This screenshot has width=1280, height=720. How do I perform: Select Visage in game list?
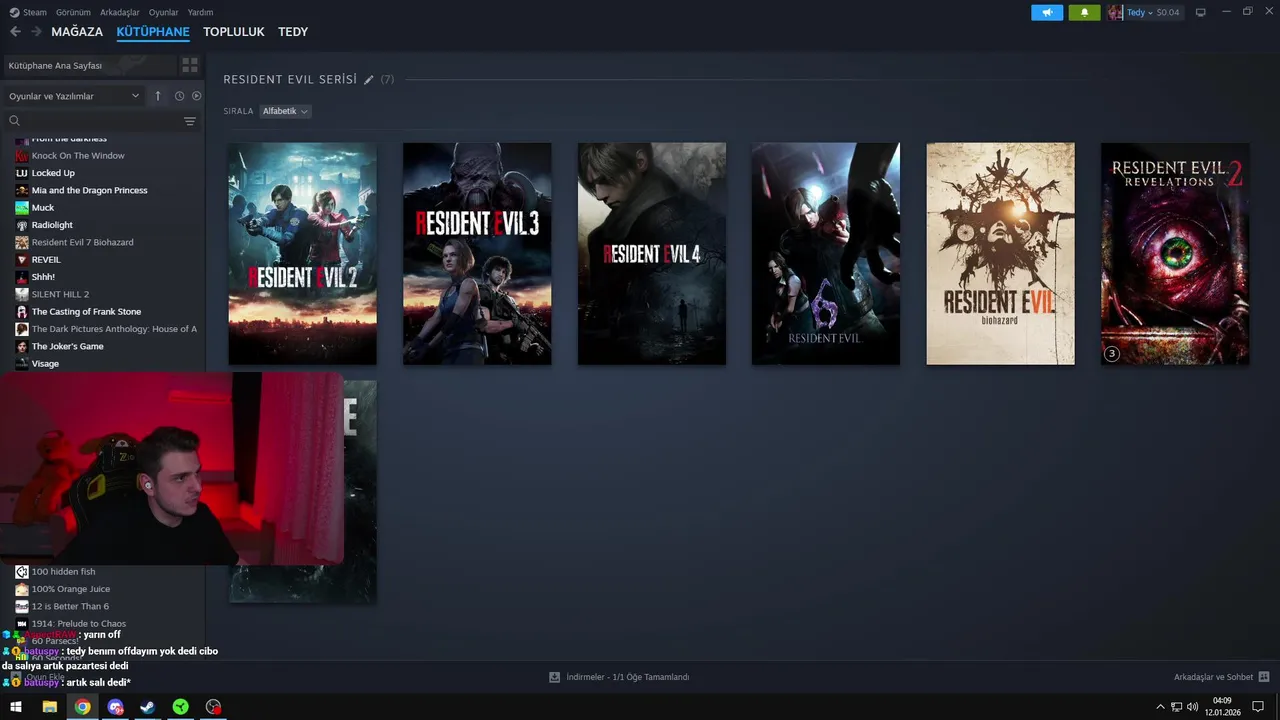point(45,364)
